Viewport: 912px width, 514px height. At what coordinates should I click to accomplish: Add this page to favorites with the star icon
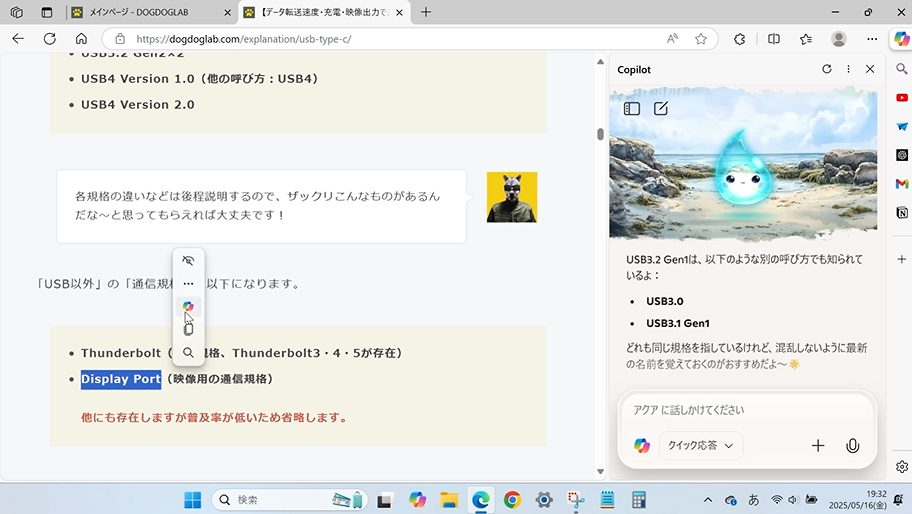coord(701,39)
